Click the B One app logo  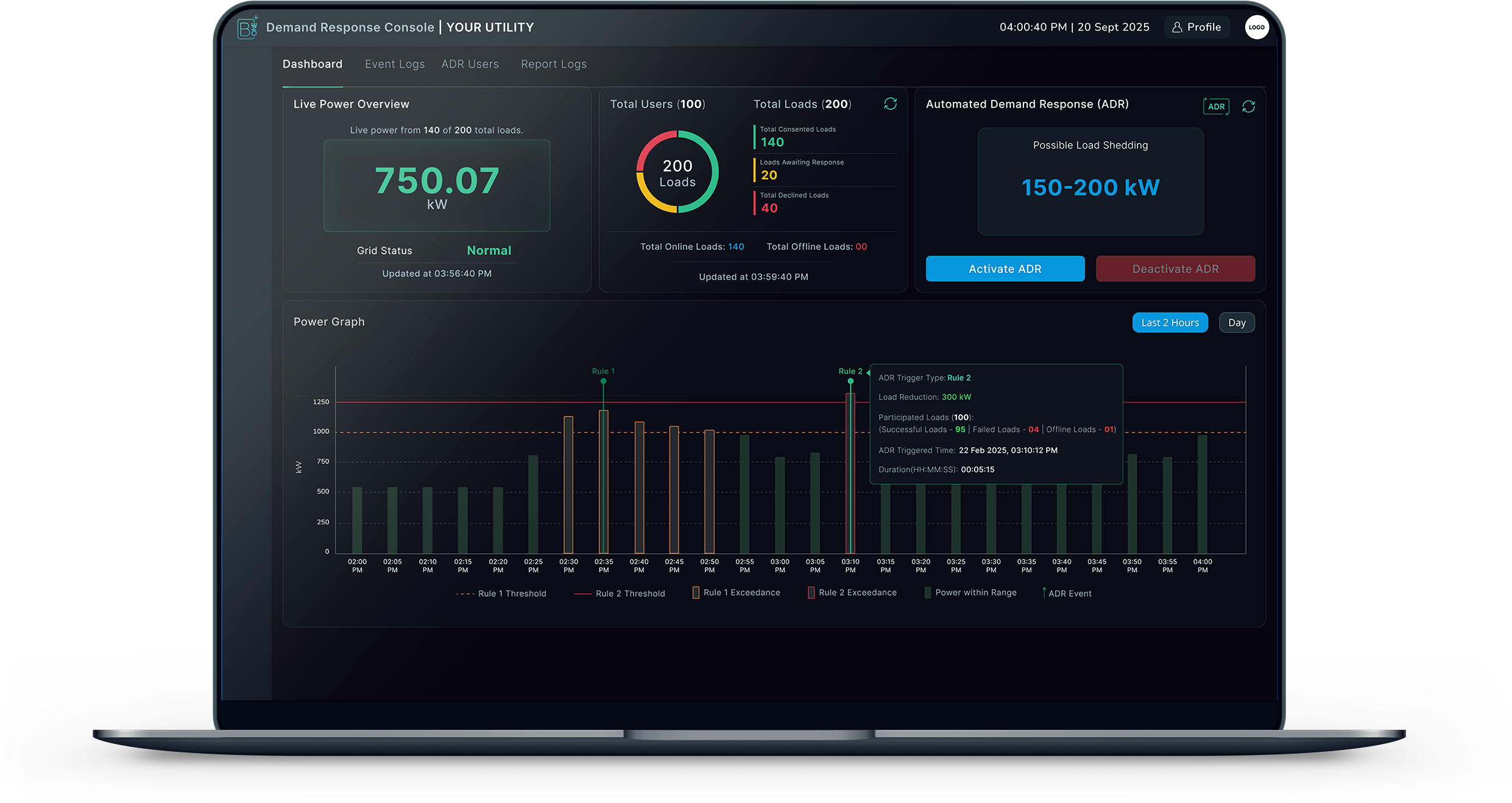(x=247, y=27)
